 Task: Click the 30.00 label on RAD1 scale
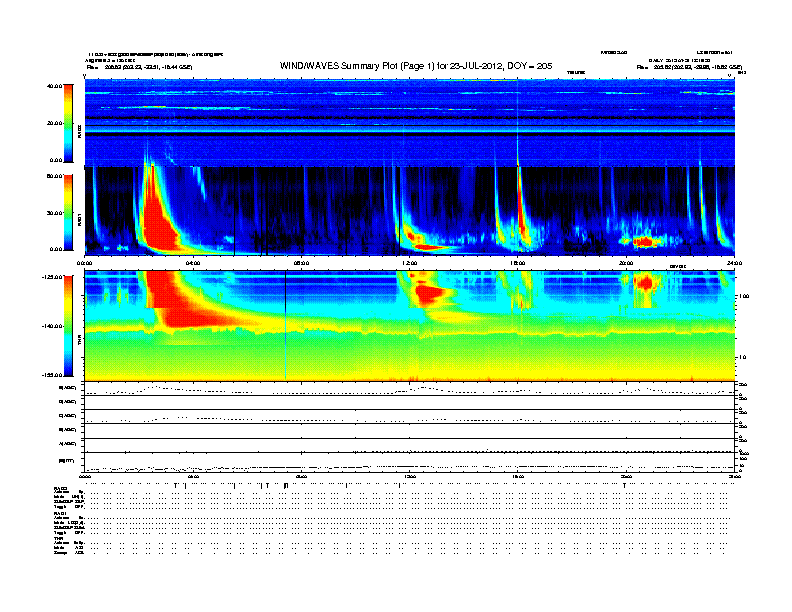pos(55,213)
